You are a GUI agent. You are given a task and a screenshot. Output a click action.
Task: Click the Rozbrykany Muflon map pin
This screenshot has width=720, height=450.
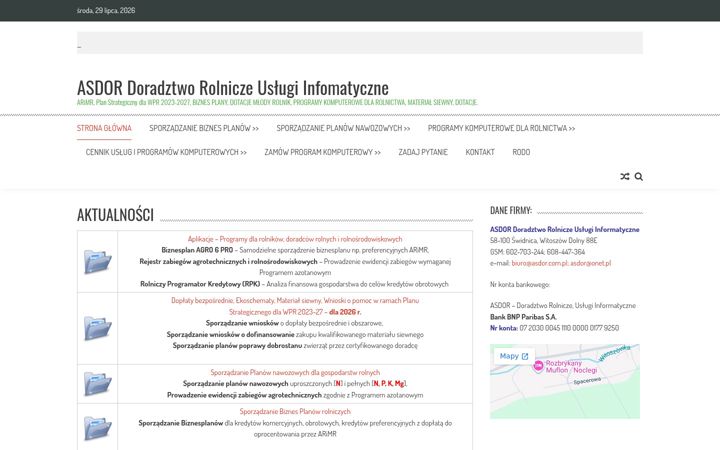click(538, 366)
